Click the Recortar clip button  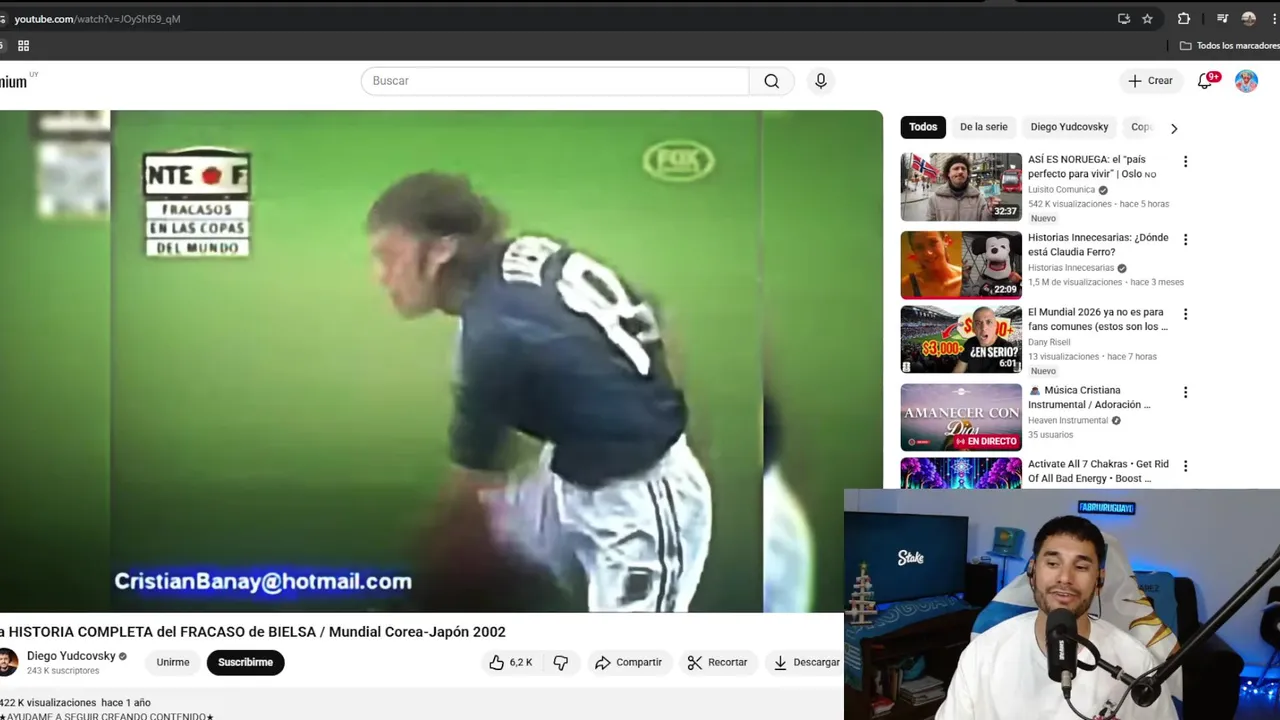tap(717, 662)
